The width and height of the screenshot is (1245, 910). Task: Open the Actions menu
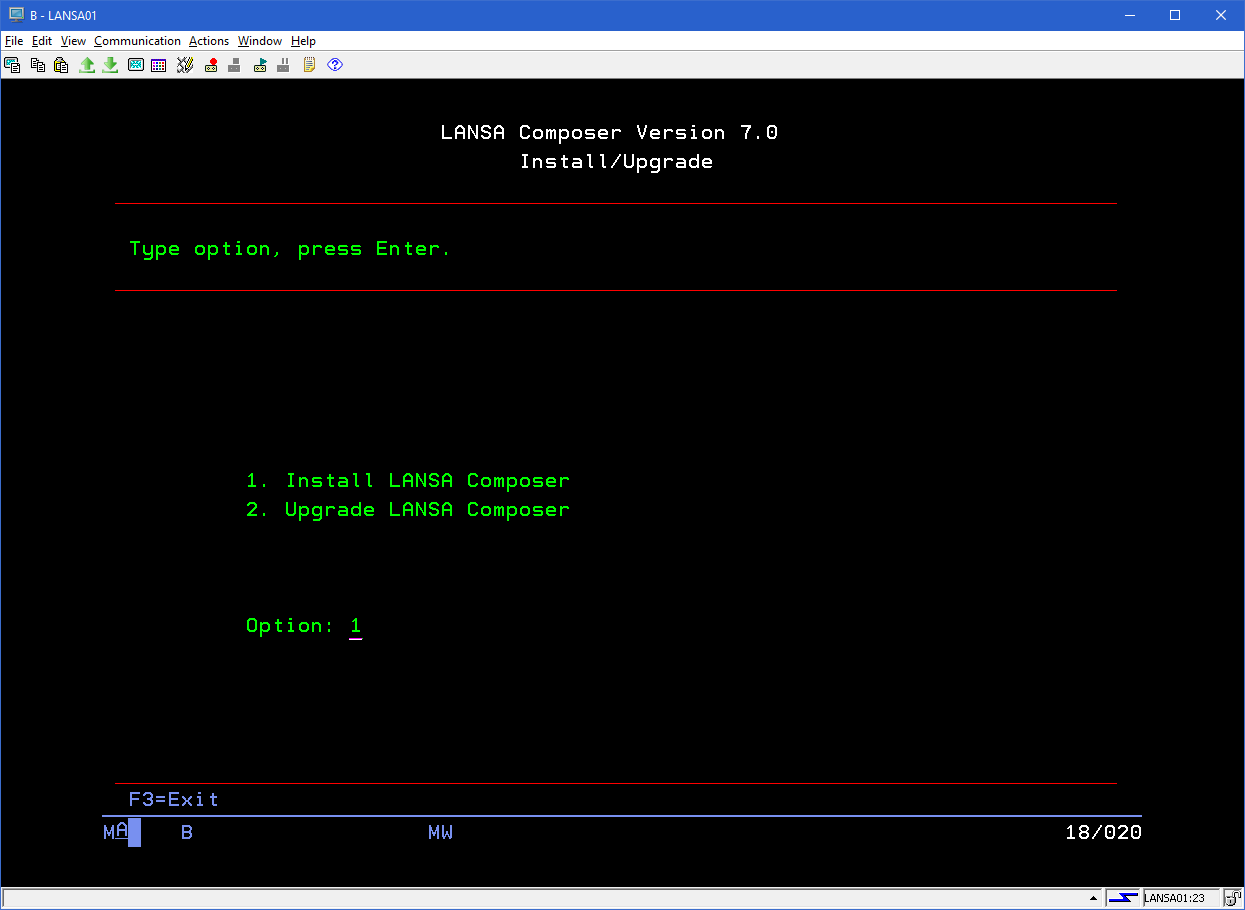[x=209, y=41]
